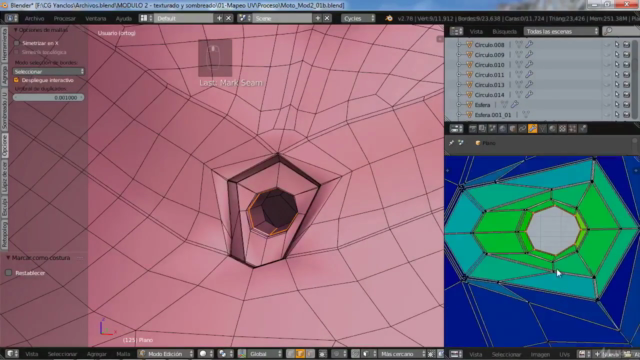
Task: Open the Procesar menu
Action: tap(64, 18)
